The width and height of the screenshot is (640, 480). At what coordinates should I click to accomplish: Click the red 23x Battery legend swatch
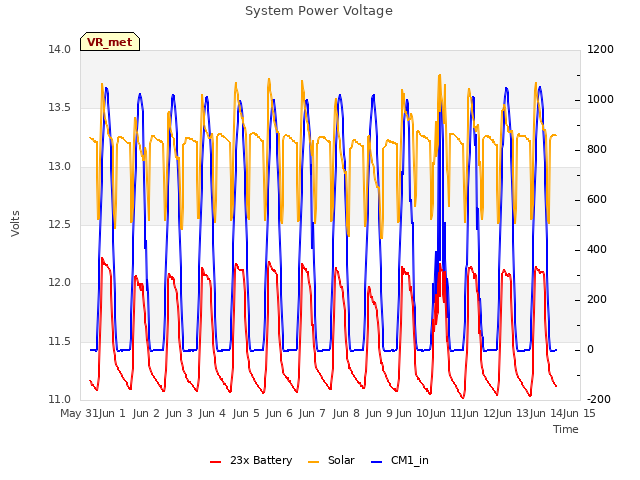click(216, 462)
